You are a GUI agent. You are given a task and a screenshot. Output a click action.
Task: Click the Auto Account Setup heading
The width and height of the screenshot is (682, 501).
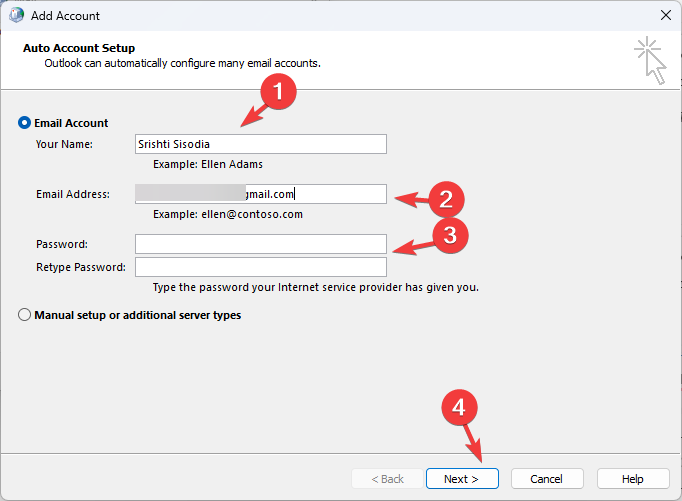[x=78, y=48]
